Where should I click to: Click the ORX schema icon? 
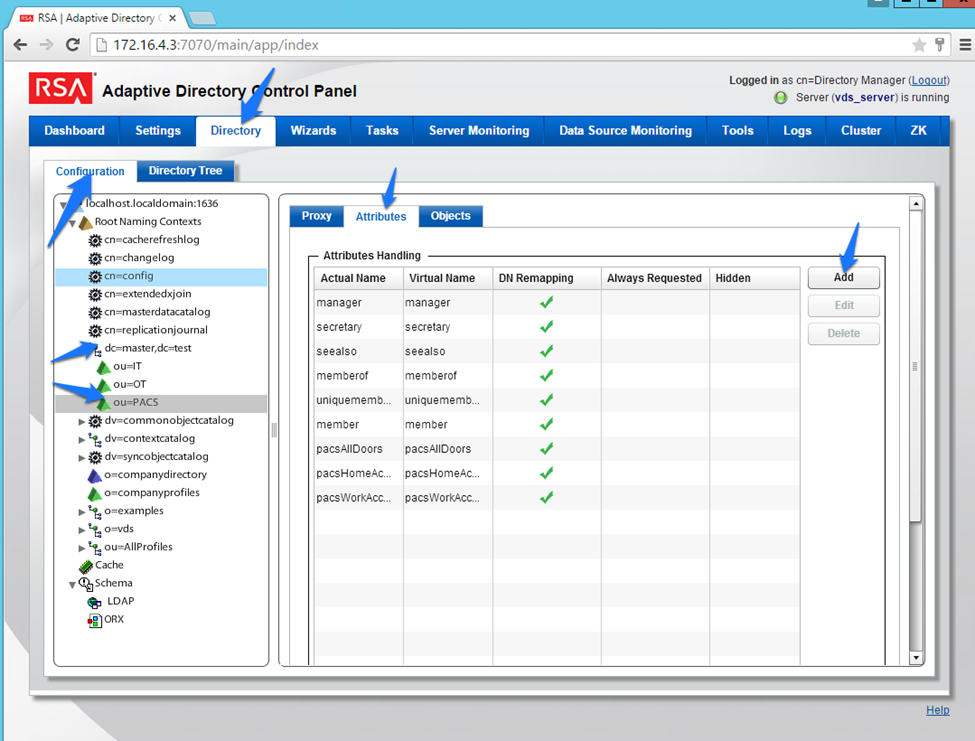coord(95,620)
